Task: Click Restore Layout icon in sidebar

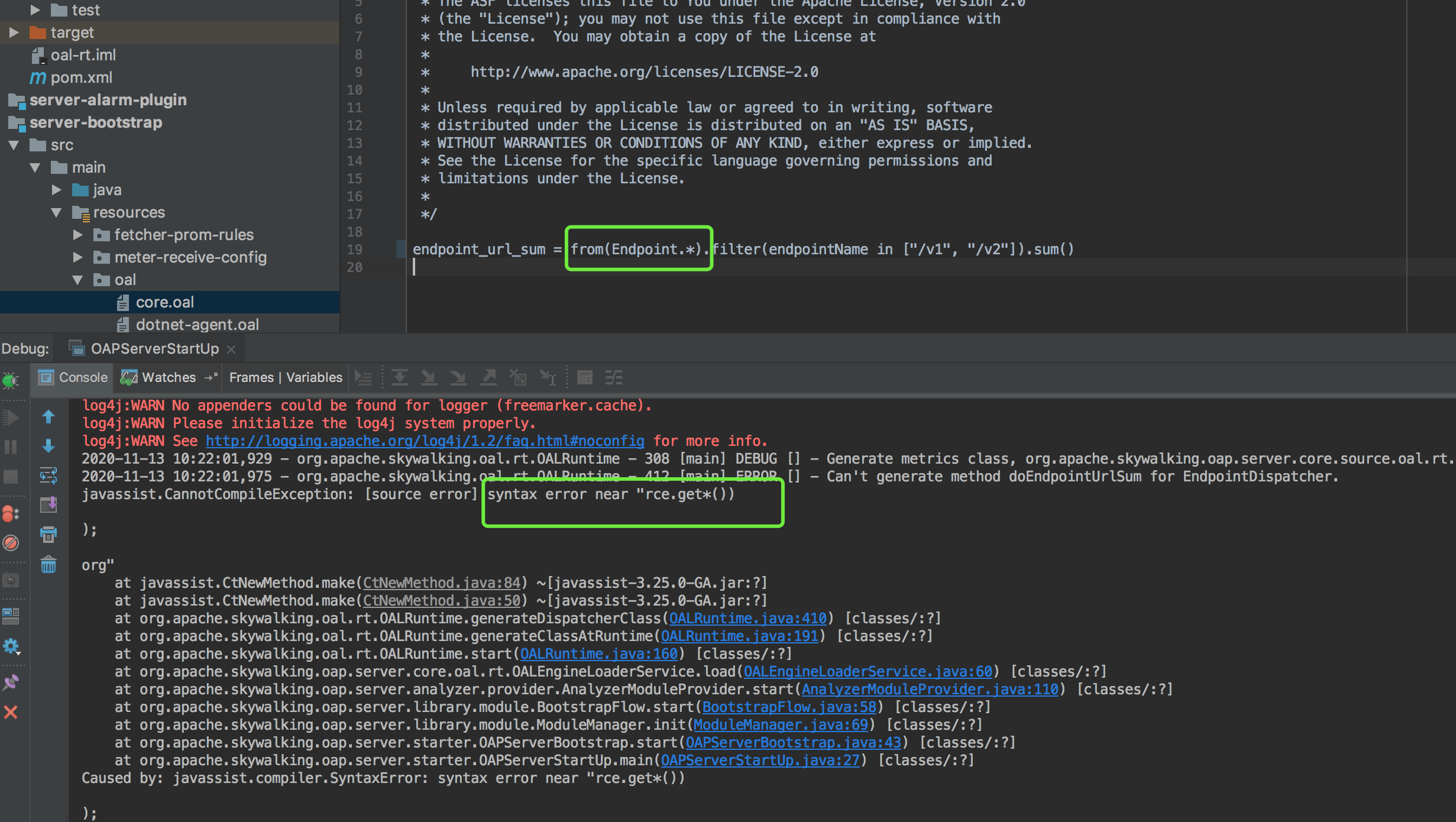Action: tap(11, 616)
